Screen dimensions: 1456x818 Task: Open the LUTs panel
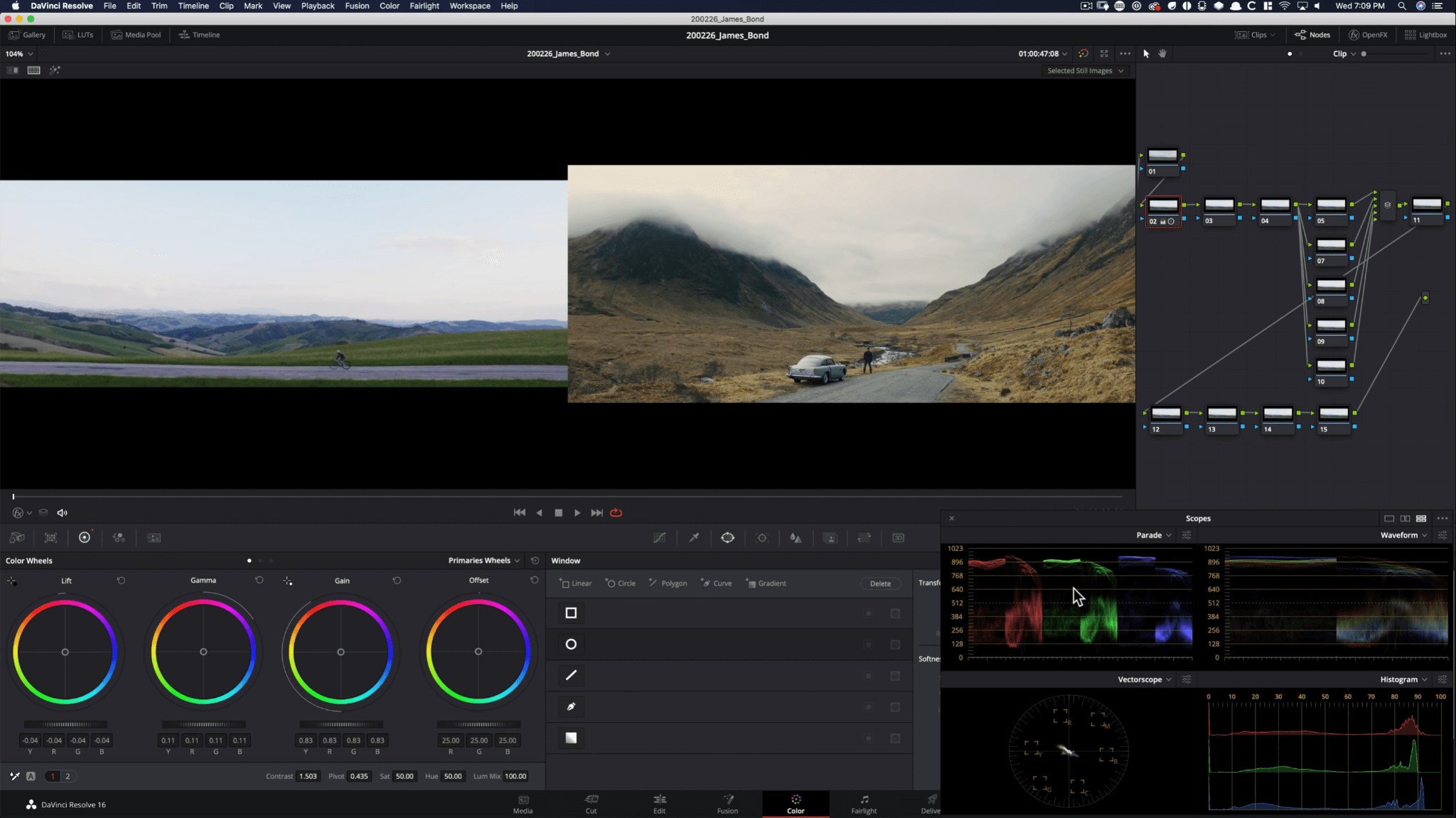(x=77, y=35)
